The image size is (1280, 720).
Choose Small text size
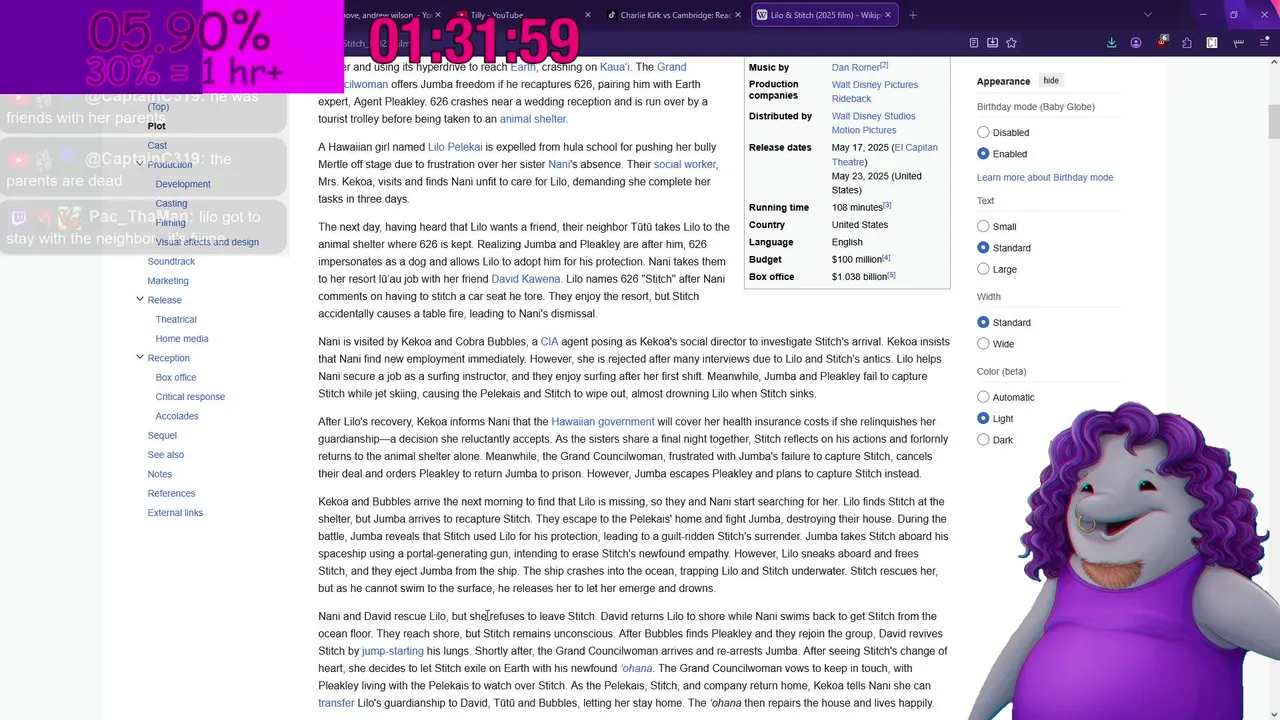tap(983, 226)
